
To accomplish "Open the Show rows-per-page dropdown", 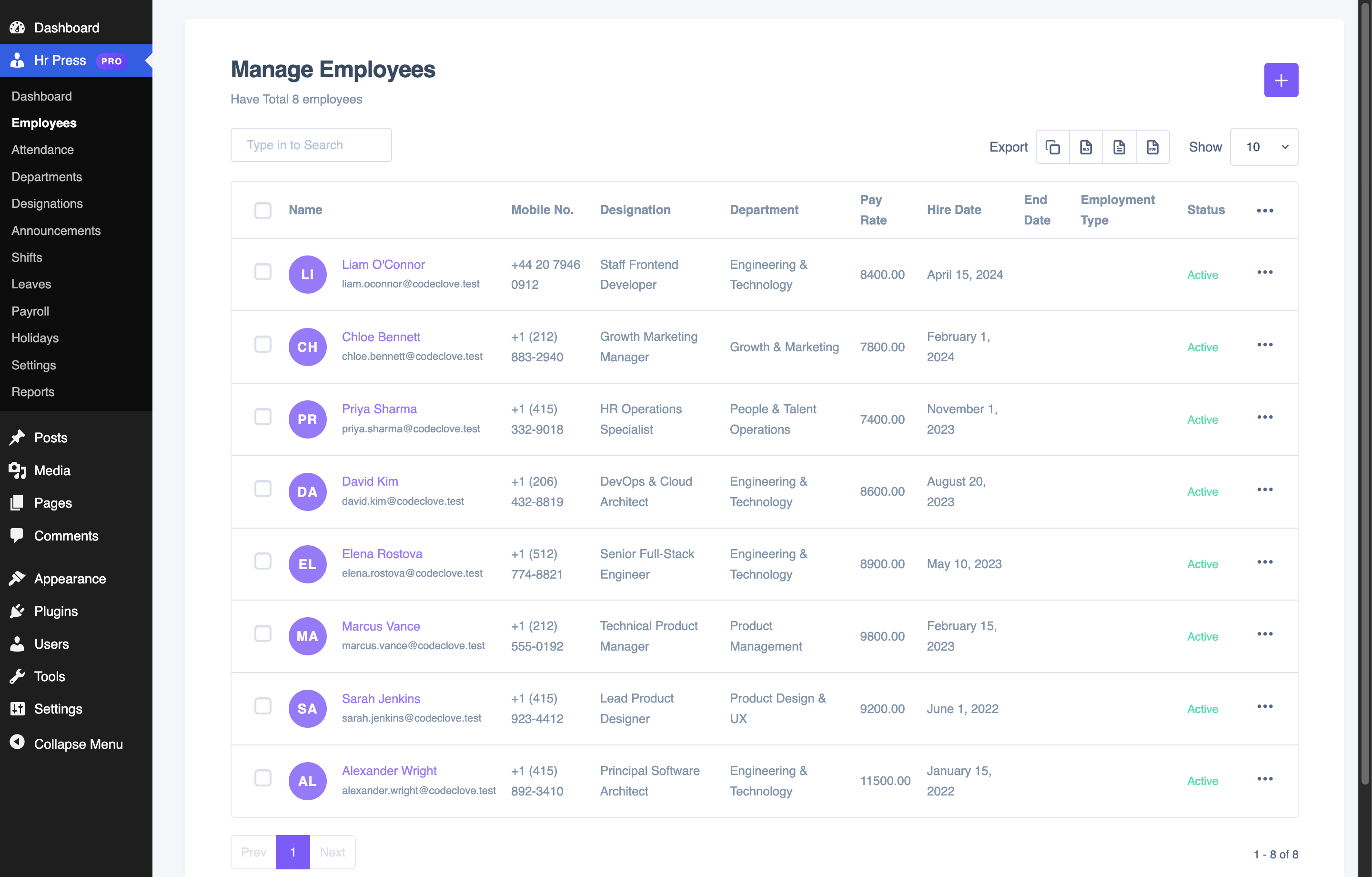I will [1264, 147].
